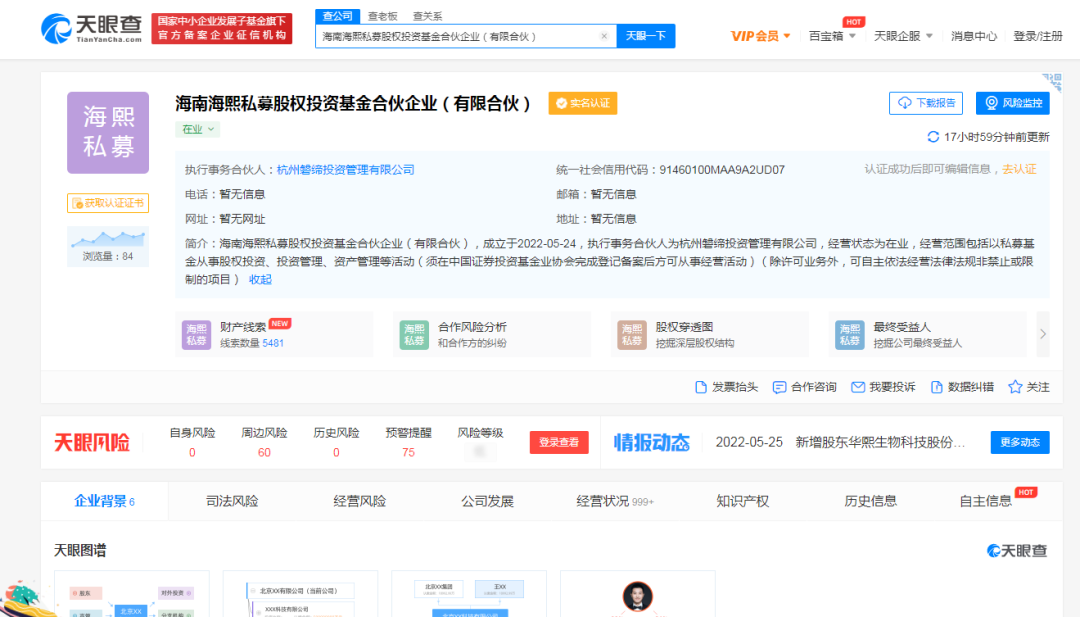This screenshot has width=1080, height=617.
Task: Click the 去认证 link
Action: pyautogui.click(x=1019, y=169)
